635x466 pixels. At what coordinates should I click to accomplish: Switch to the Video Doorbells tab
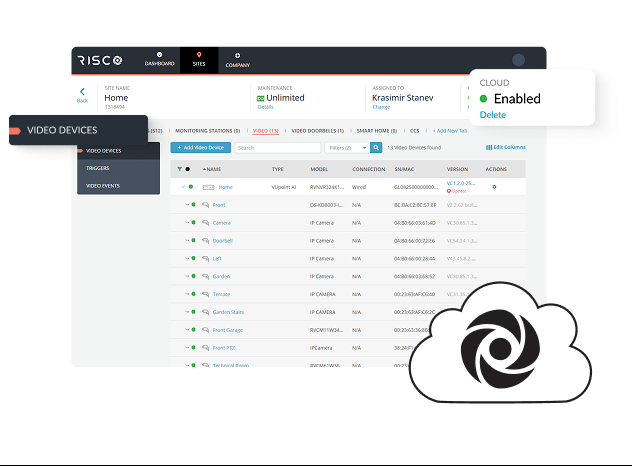pos(317,130)
